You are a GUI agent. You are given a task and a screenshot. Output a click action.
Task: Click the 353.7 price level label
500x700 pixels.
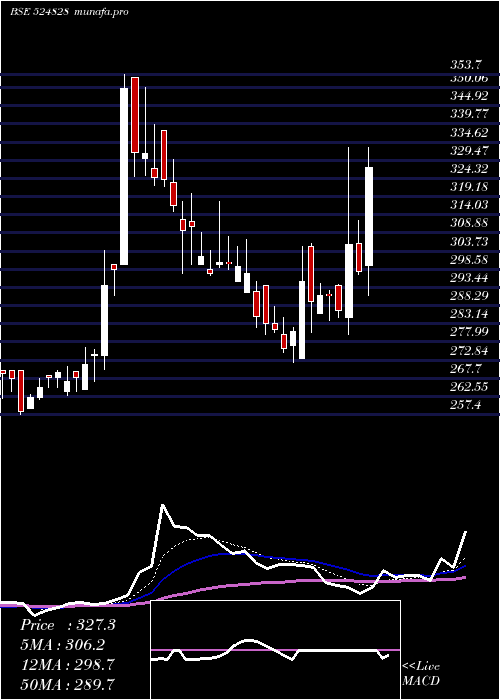pyautogui.click(x=466, y=65)
